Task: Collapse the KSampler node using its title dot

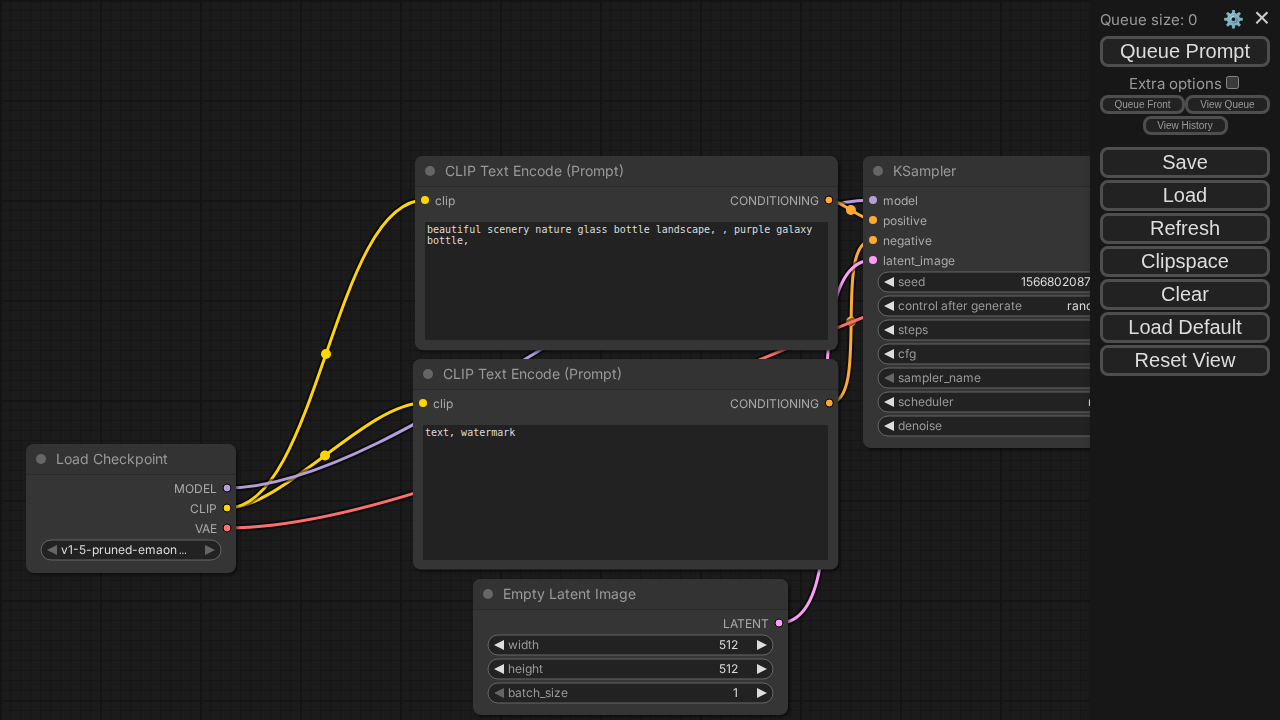Action: [878, 171]
